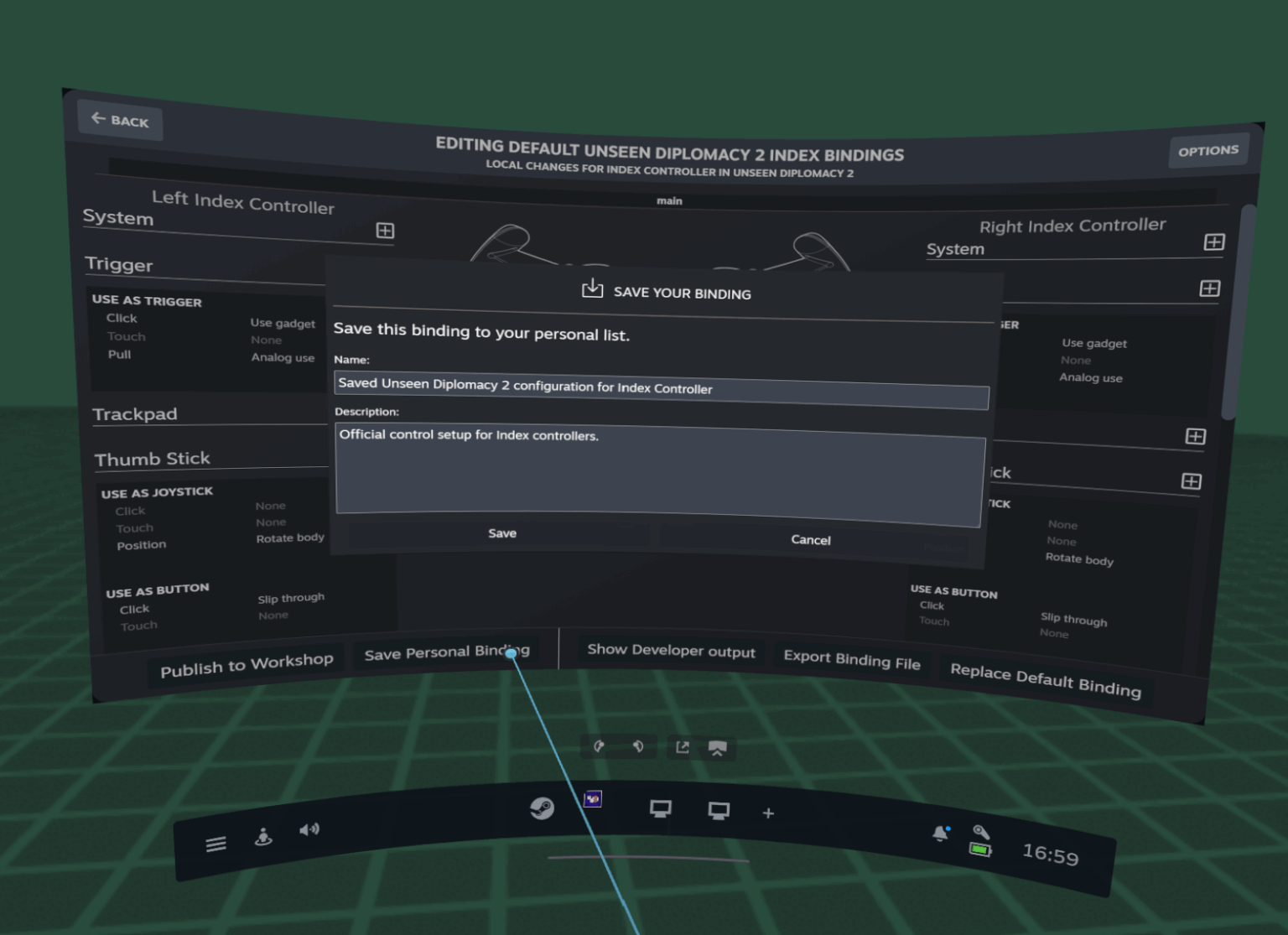The height and width of the screenshot is (935, 1288).
Task: Open the desktop view monitor icon
Action: [661, 809]
